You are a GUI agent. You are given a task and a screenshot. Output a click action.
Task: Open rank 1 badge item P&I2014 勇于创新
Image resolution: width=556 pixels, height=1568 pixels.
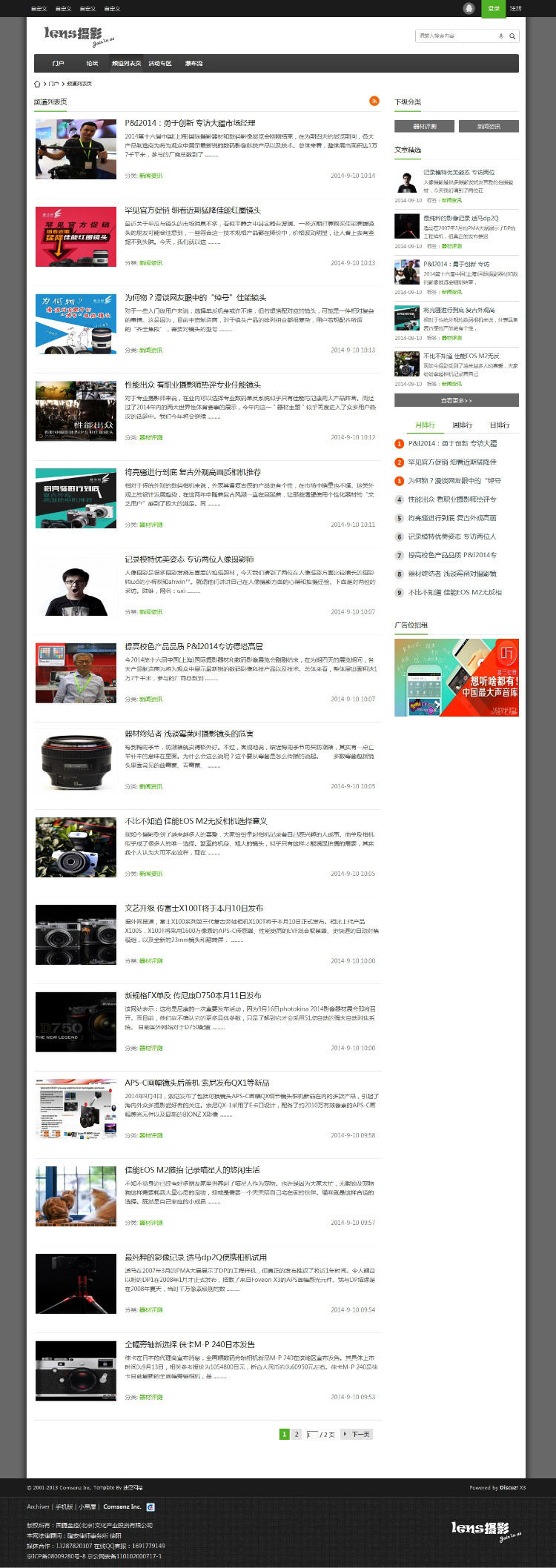click(452, 443)
